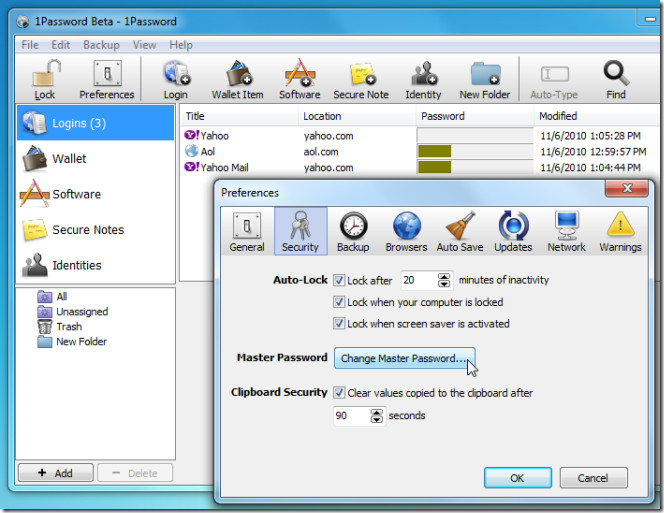The width and height of the screenshot is (664, 513).
Task: Open the Network preferences tab
Action: pyautogui.click(x=567, y=231)
